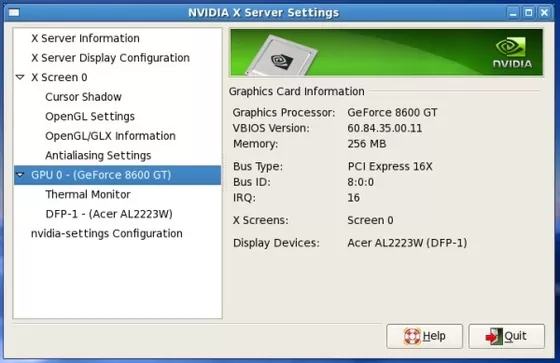Click VBIOS version 60.84.35.00.11
The width and height of the screenshot is (560, 363).
pyautogui.click(x=385, y=128)
